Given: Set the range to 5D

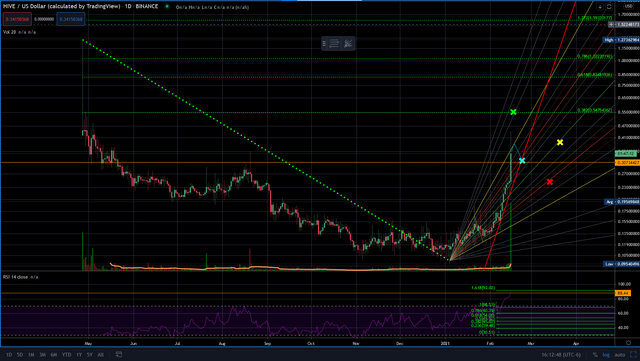Looking at the screenshot, I should click(20, 355).
